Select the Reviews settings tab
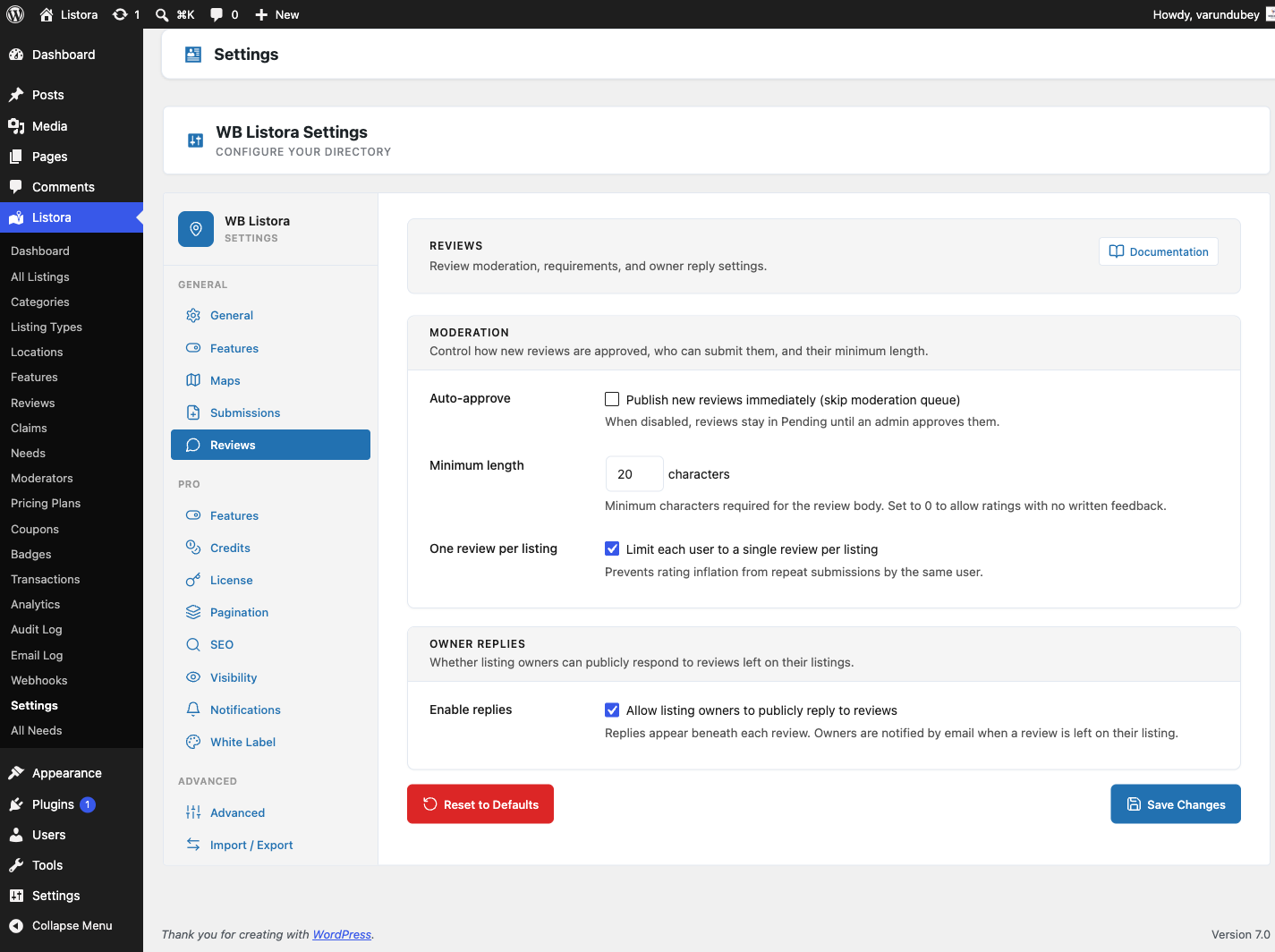The image size is (1275, 952). pyautogui.click(x=270, y=445)
